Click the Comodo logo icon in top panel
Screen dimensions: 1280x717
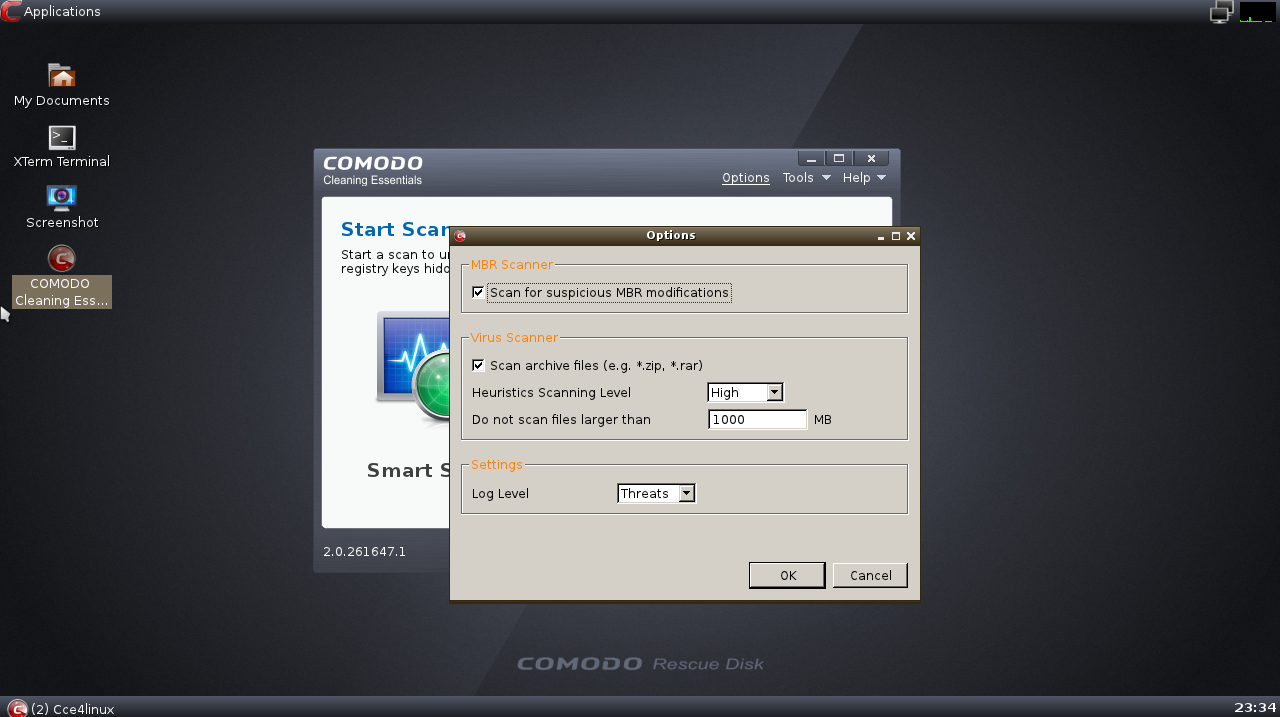click(x=10, y=12)
